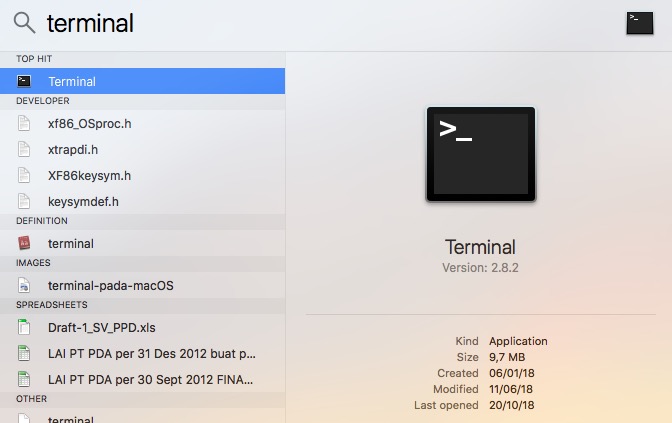Click the Developer section header
672x423 pixels.
point(42,101)
